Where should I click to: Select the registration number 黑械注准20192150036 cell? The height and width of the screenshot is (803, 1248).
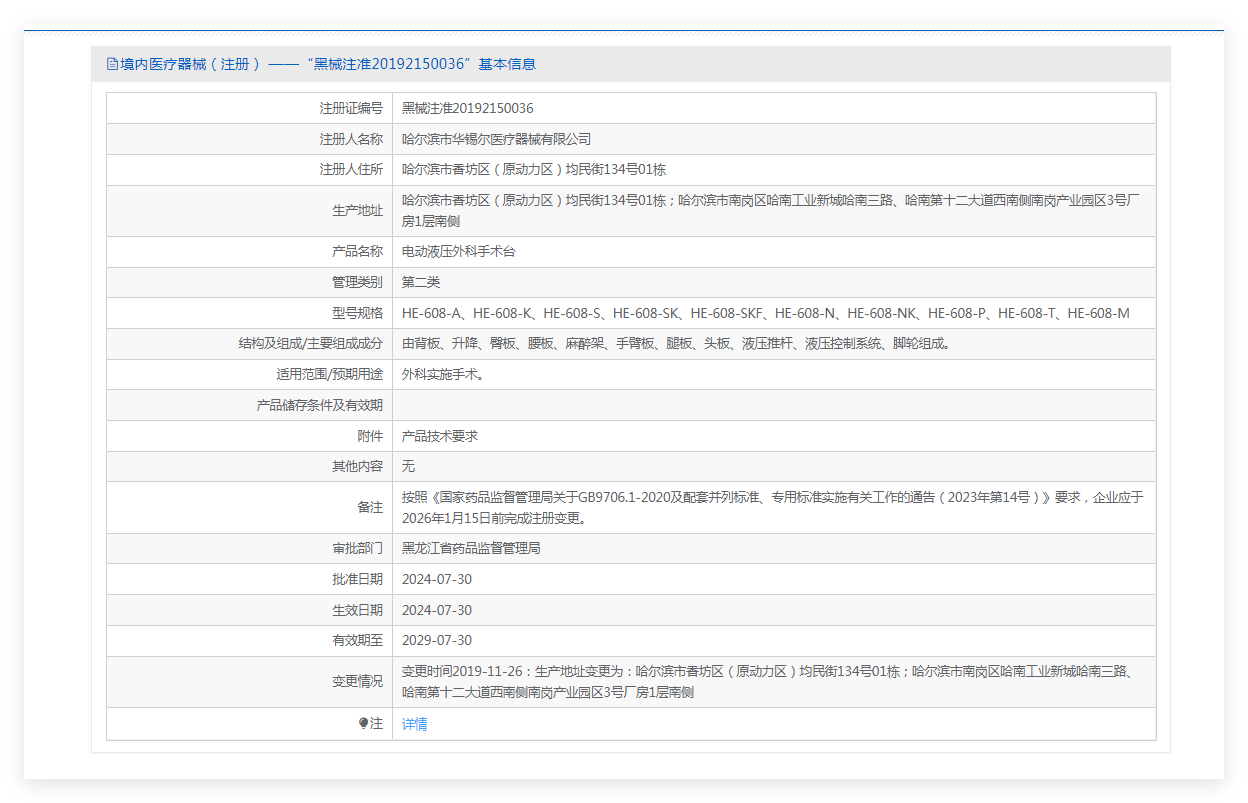click(x=468, y=108)
